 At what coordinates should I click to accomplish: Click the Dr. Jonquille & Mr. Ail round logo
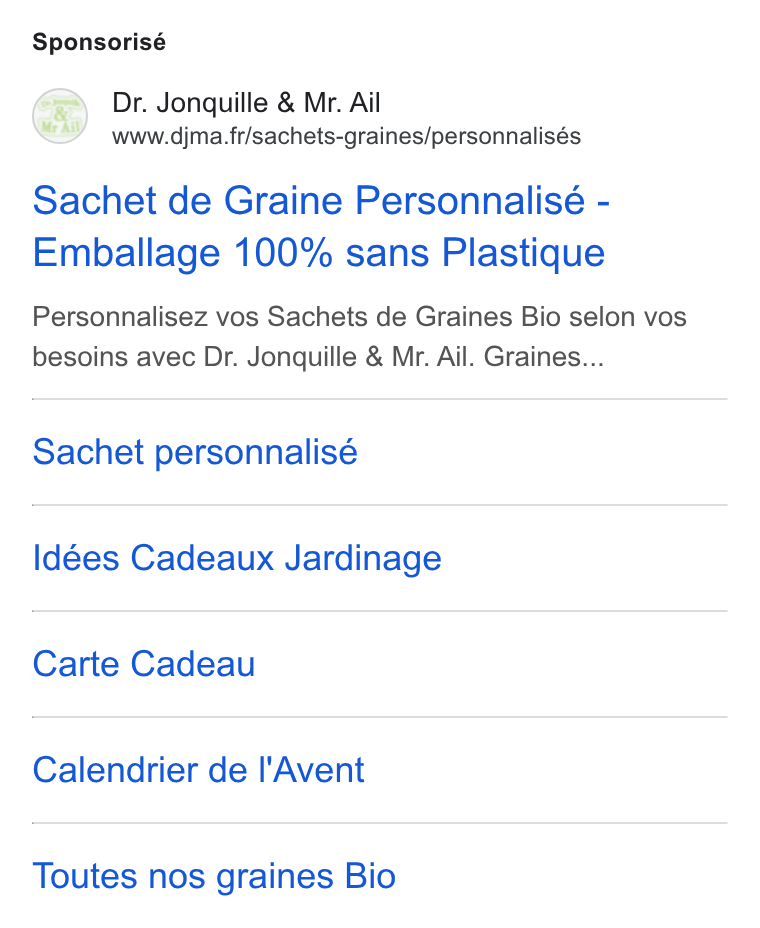60,116
